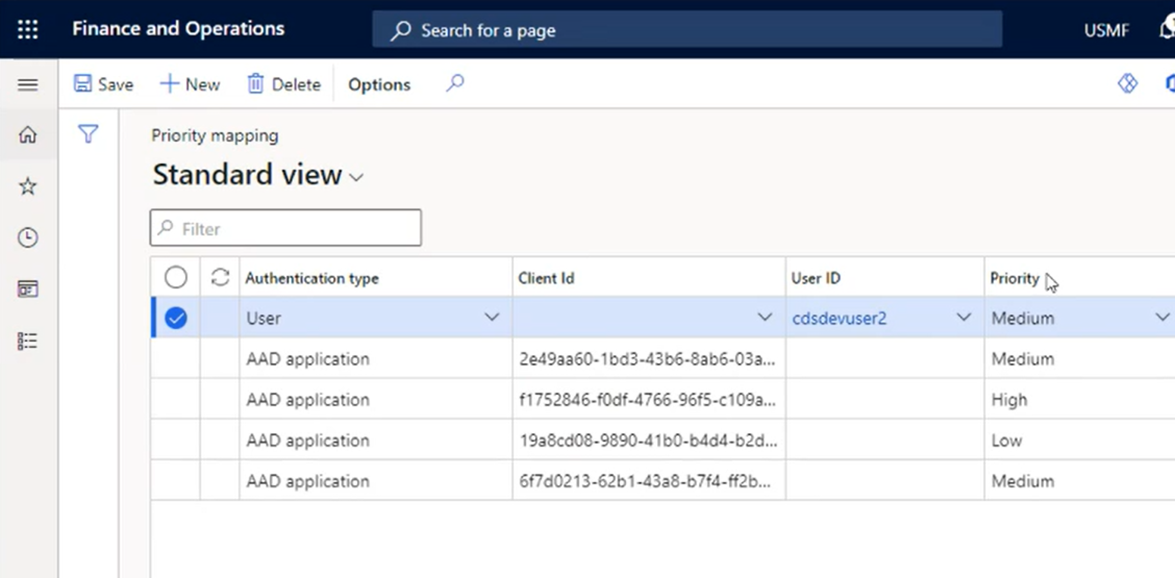The image size is (1175, 578).
Task: Open Recent clock icon in sidebar
Action: [x=28, y=238]
